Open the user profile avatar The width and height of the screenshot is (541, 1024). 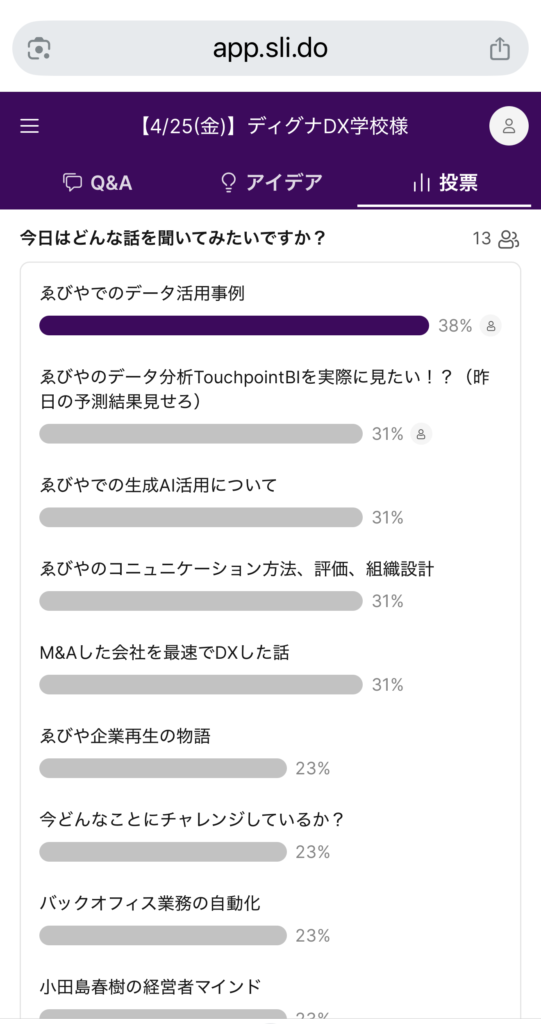tap(509, 126)
